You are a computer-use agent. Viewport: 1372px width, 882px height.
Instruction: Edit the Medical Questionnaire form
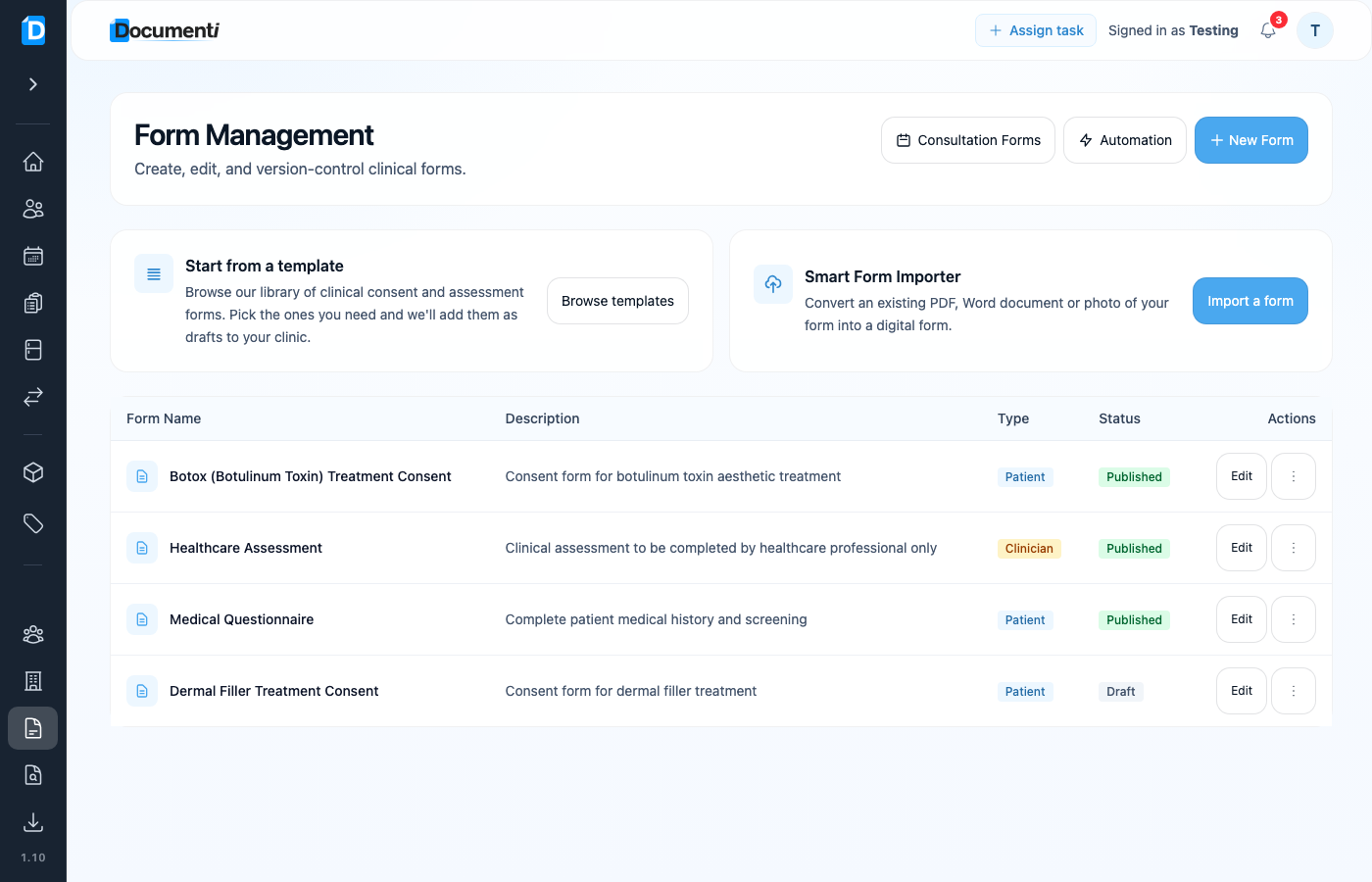click(x=1242, y=619)
